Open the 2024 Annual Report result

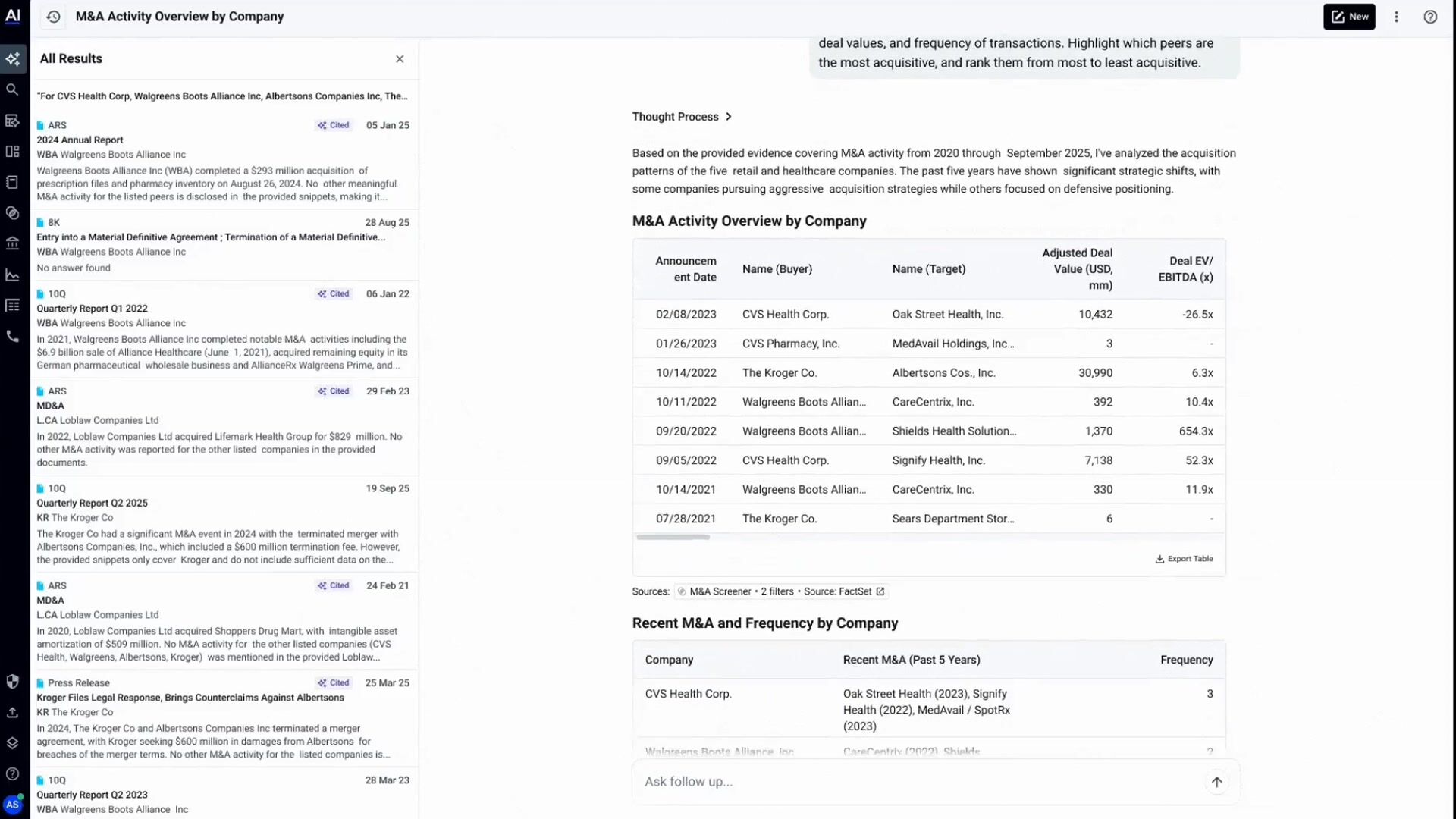[80, 140]
